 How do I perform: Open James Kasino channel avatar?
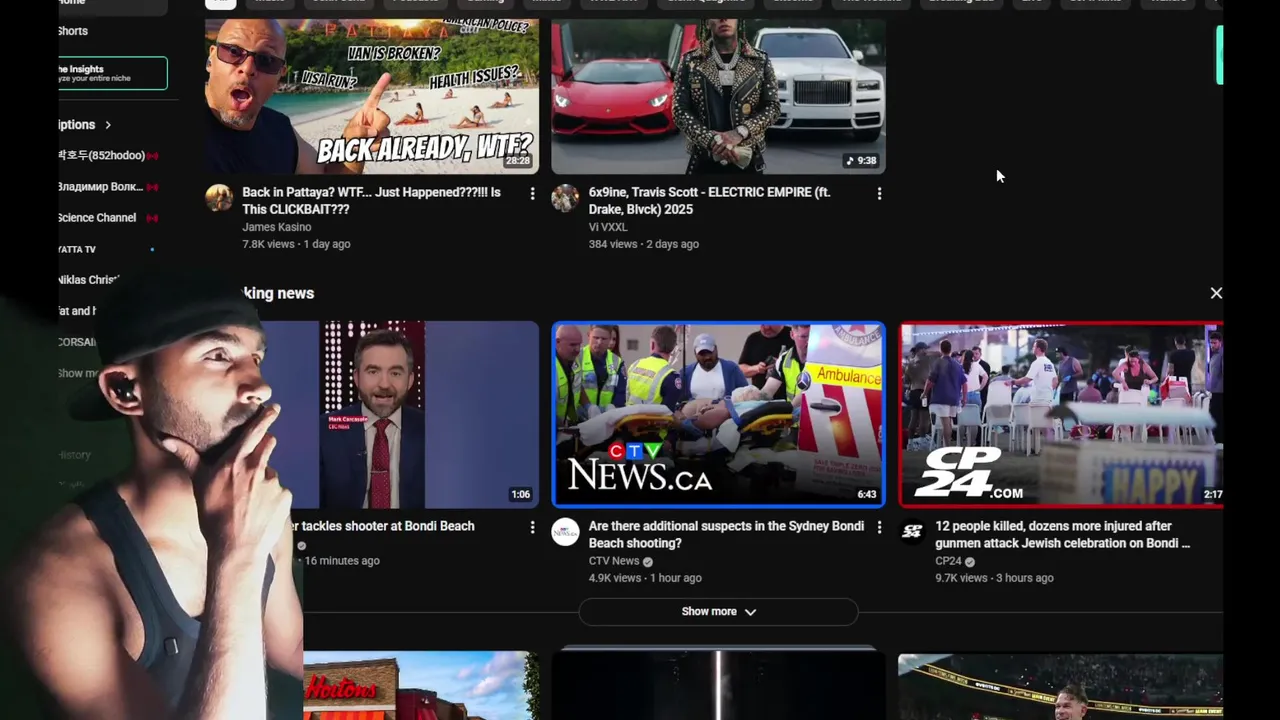click(x=219, y=197)
